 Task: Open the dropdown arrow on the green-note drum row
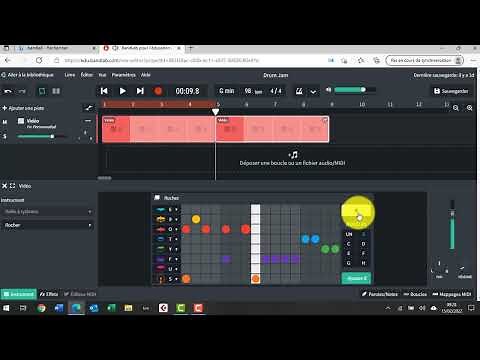(x=177, y=249)
